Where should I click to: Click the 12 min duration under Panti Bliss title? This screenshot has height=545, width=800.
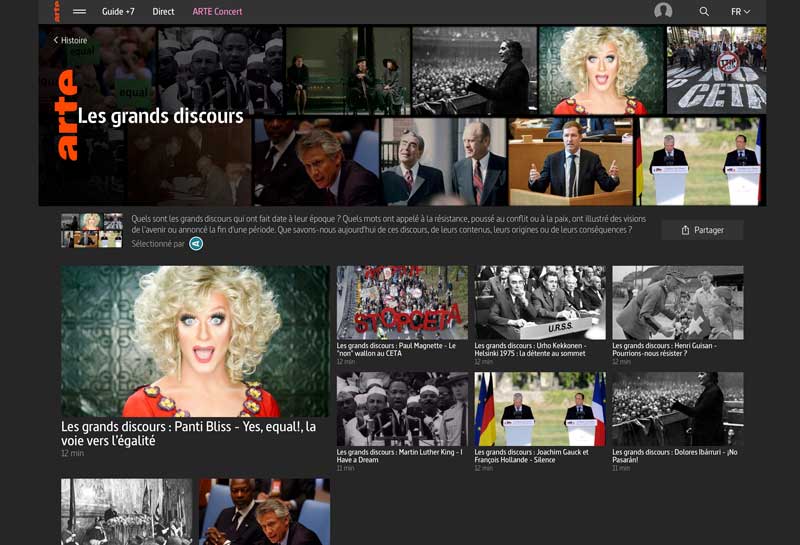pos(72,453)
